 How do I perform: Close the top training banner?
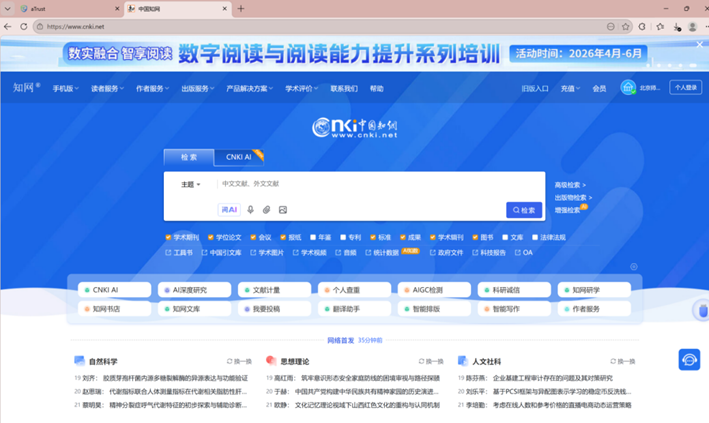click(700, 44)
